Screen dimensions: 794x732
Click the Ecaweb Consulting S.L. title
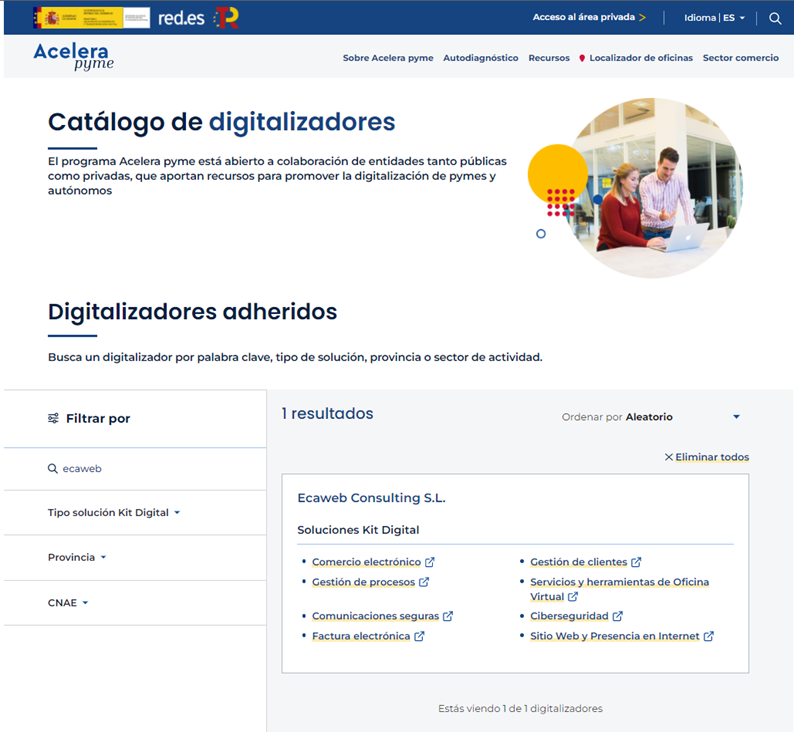pos(371,498)
